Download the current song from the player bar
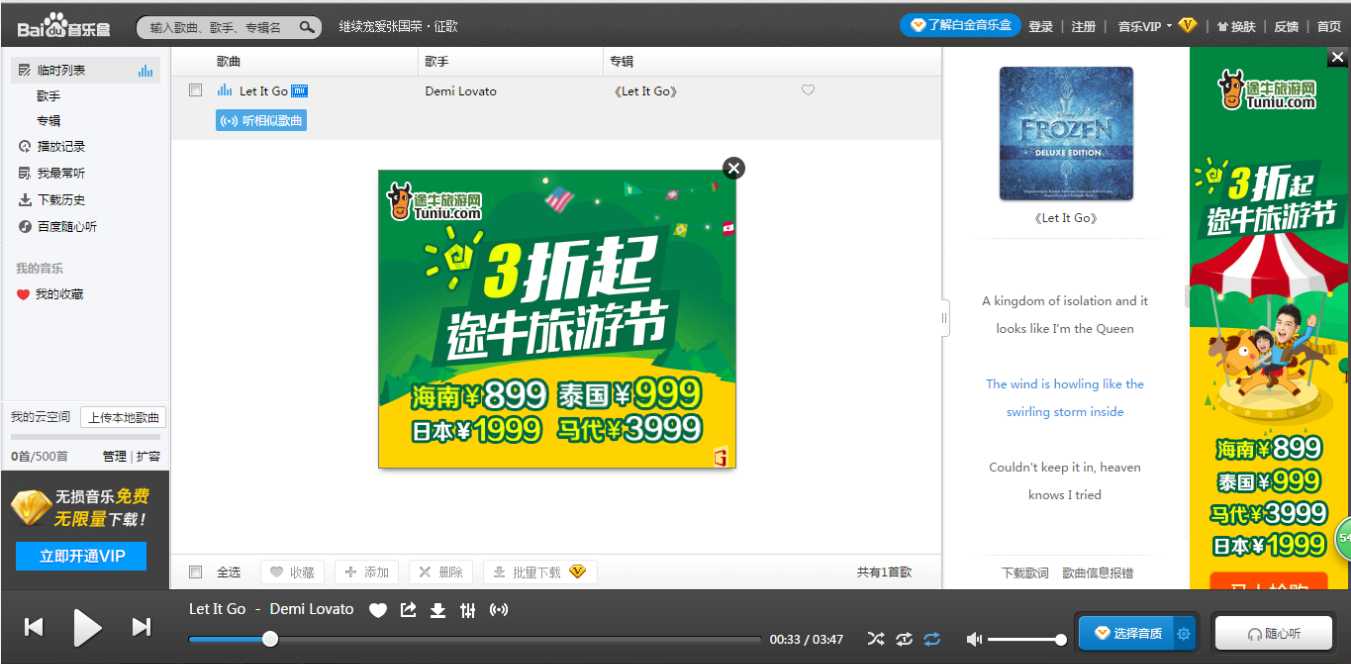Screen dimensions: 1351x664 438,610
